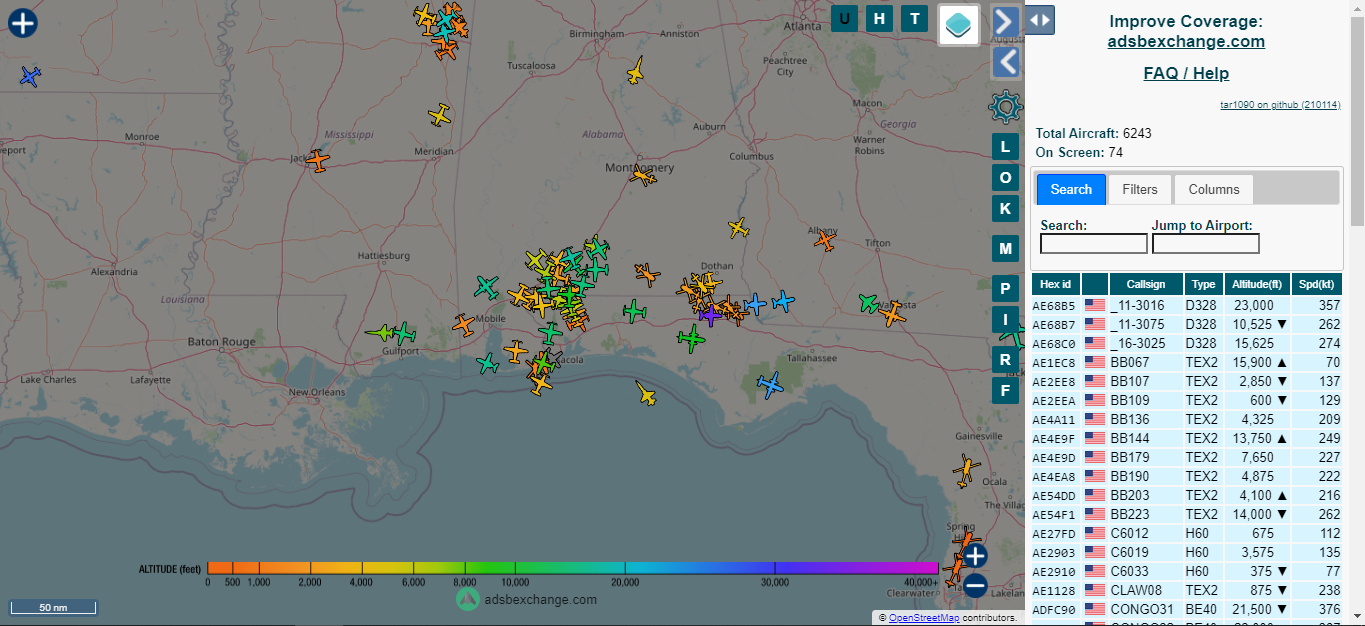Screen dimensions: 1365x626
Task: Click the U map toggle button
Action: point(845,18)
